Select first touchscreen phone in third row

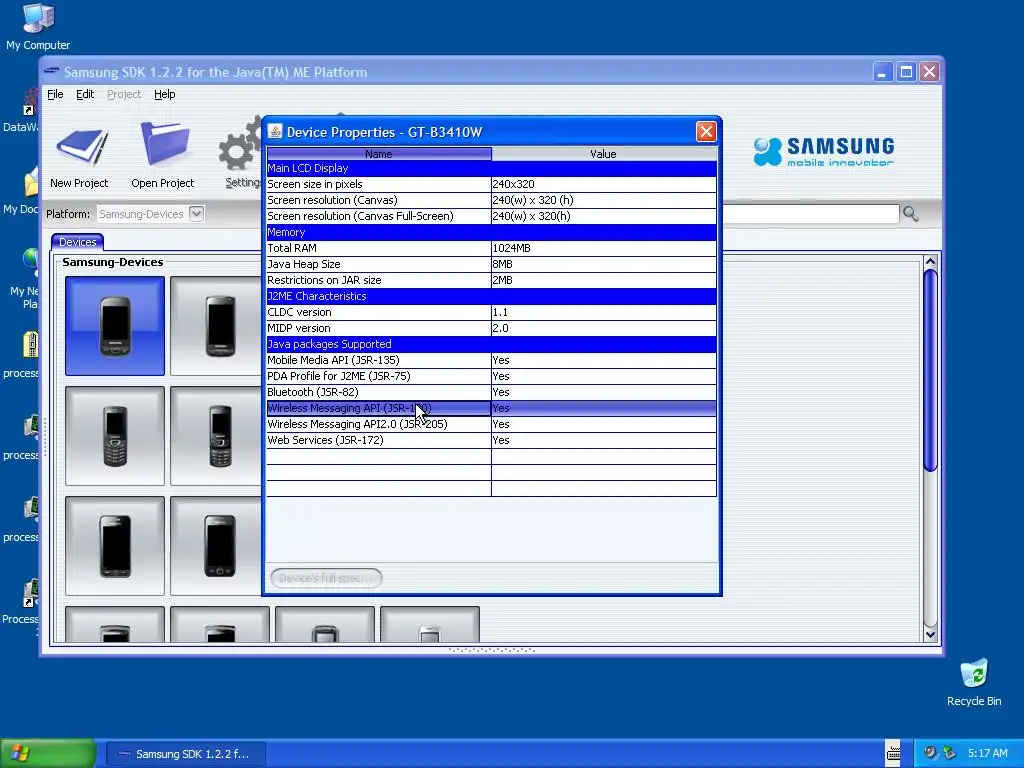[115, 545]
